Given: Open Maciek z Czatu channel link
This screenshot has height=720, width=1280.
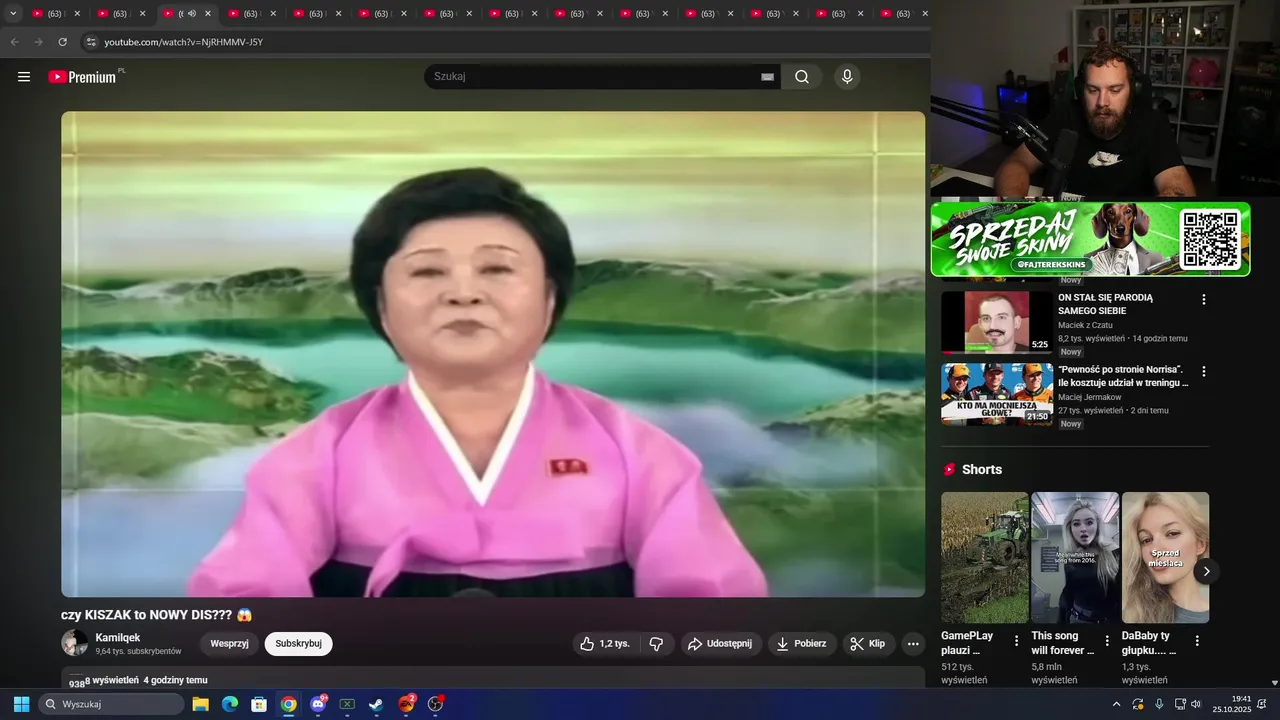Looking at the screenshot, I should pyautogui.click(x=1085, y=325).
